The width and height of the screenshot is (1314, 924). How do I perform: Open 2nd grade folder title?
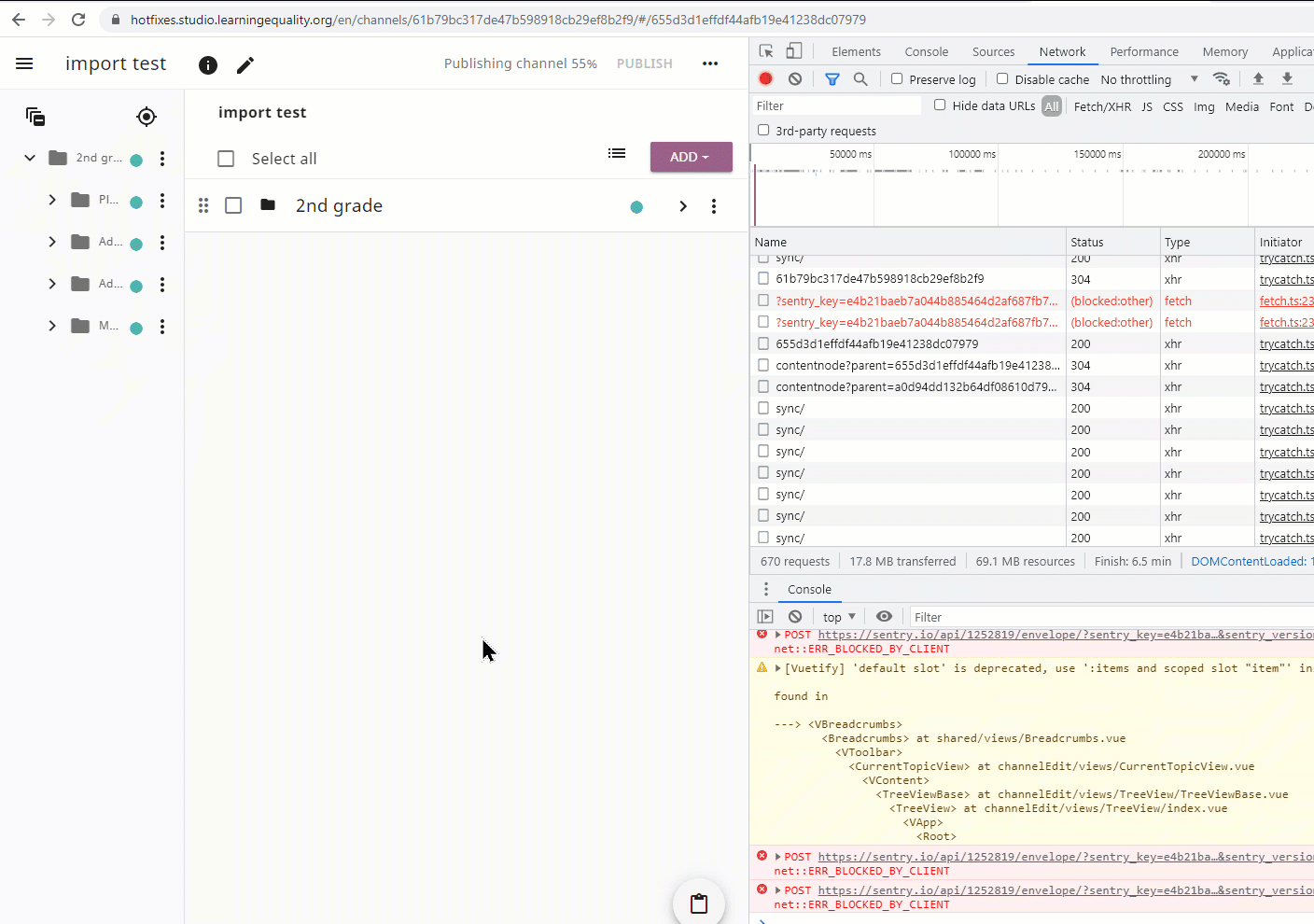point(339,205)
